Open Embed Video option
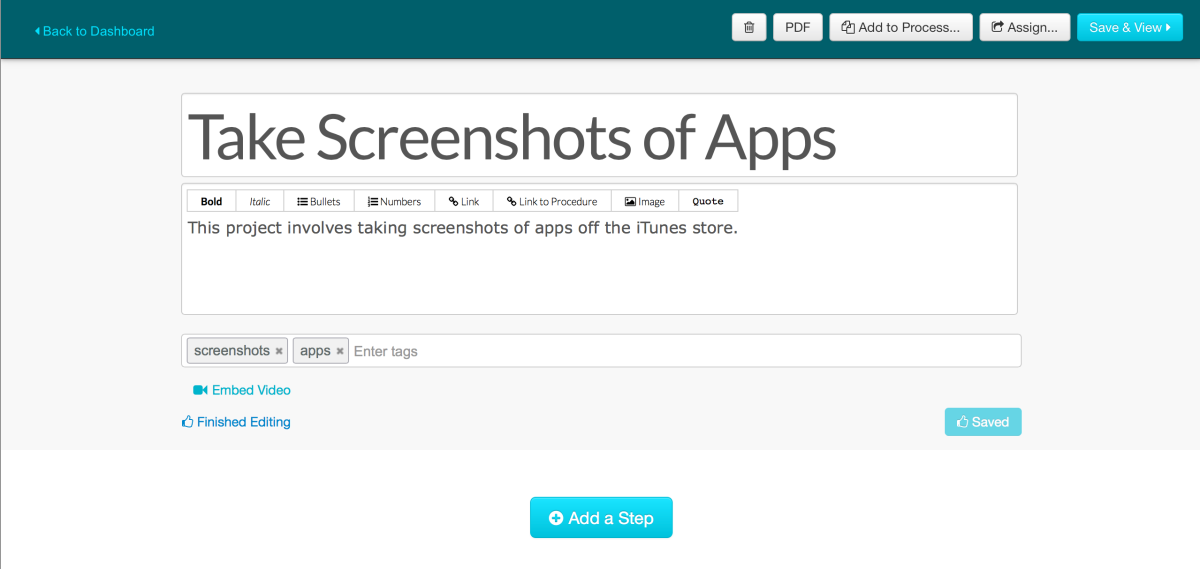Screen dimensions: 1200x569 coord(242,390)
